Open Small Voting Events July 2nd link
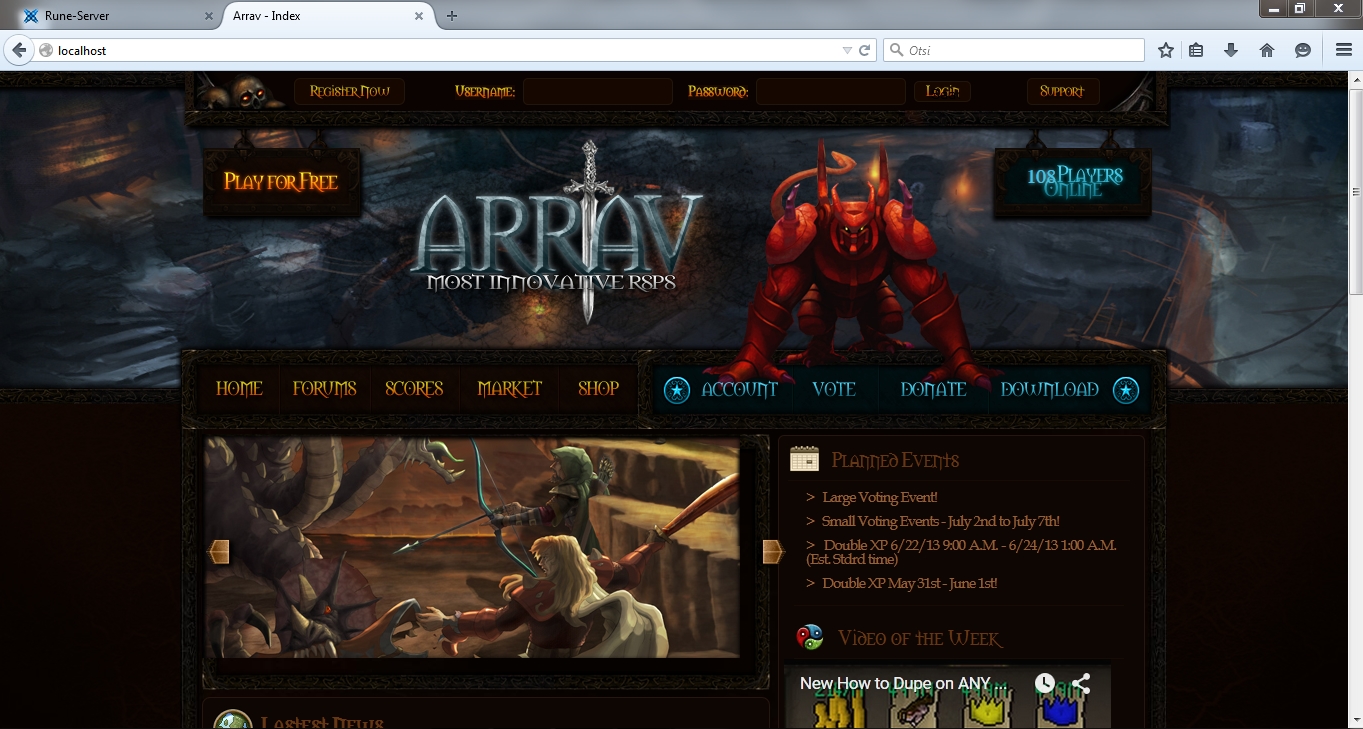This screenshot has width=1363, height=729. click(940, 522)
